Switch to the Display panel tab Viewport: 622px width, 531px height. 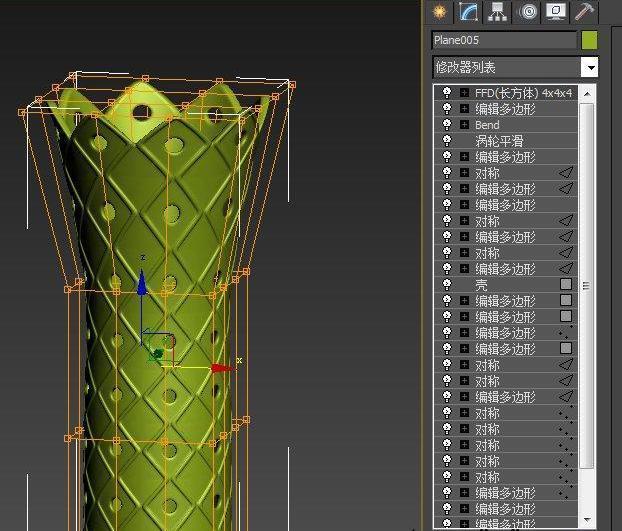coord(556,12)
